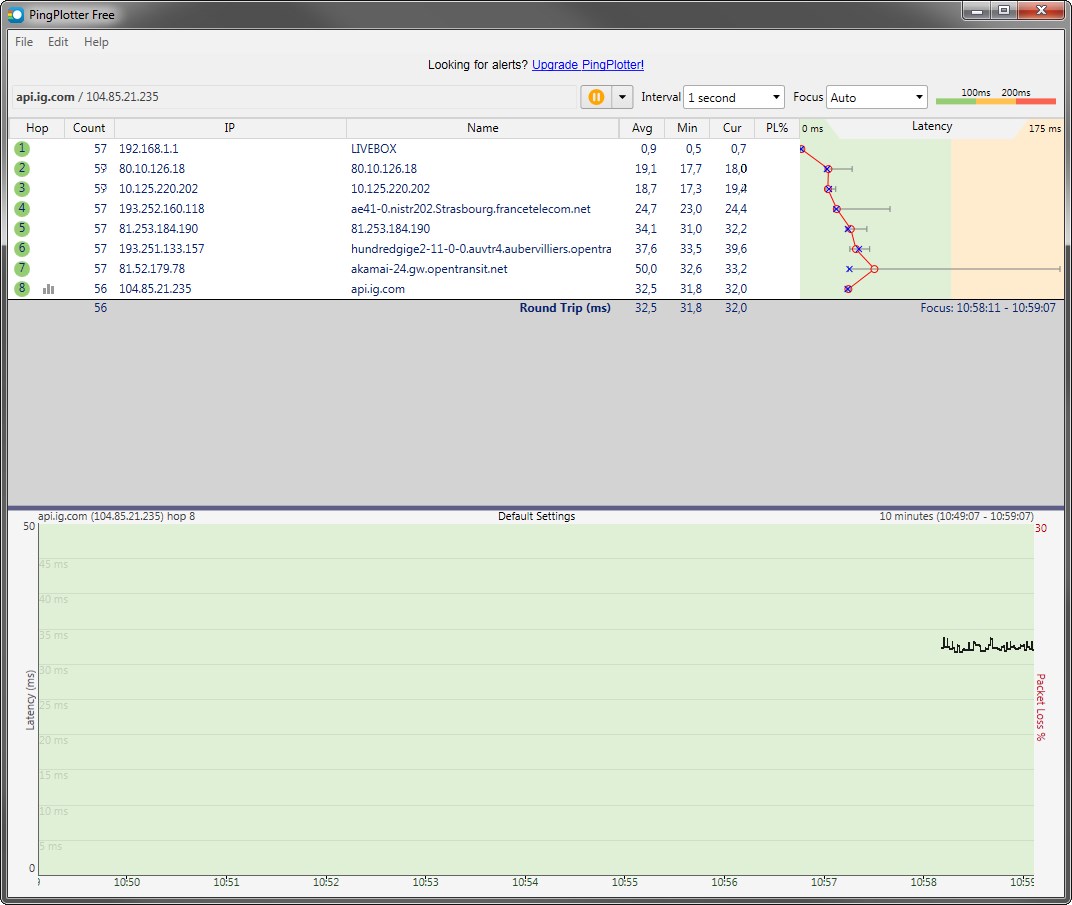The width and height of the screenshot is (1072, 905).
Task: Toggle the timeline graph icon on hop 8
Action: (49, 289)
